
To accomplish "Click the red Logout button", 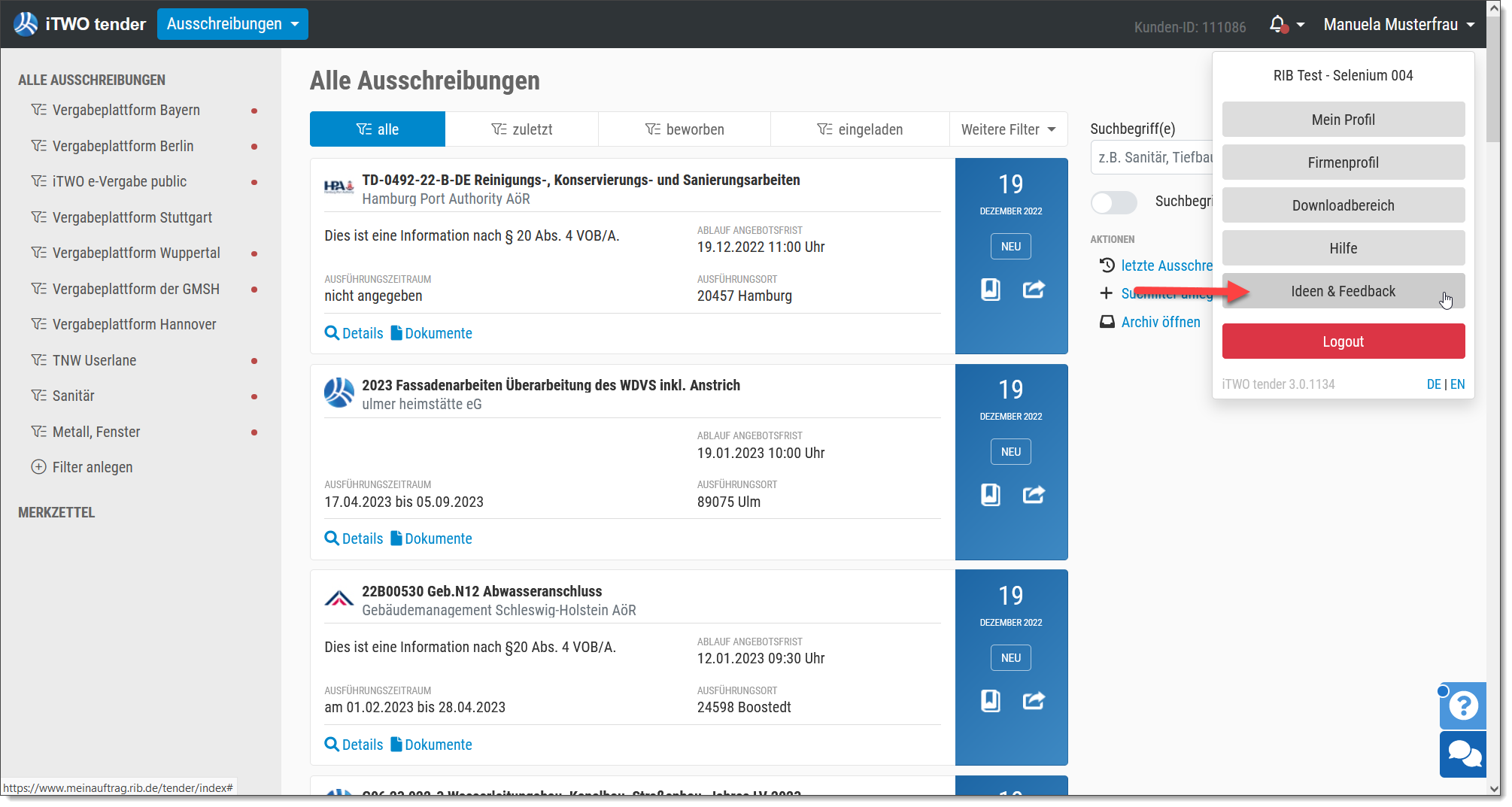I will click(x=1343, y=341).
